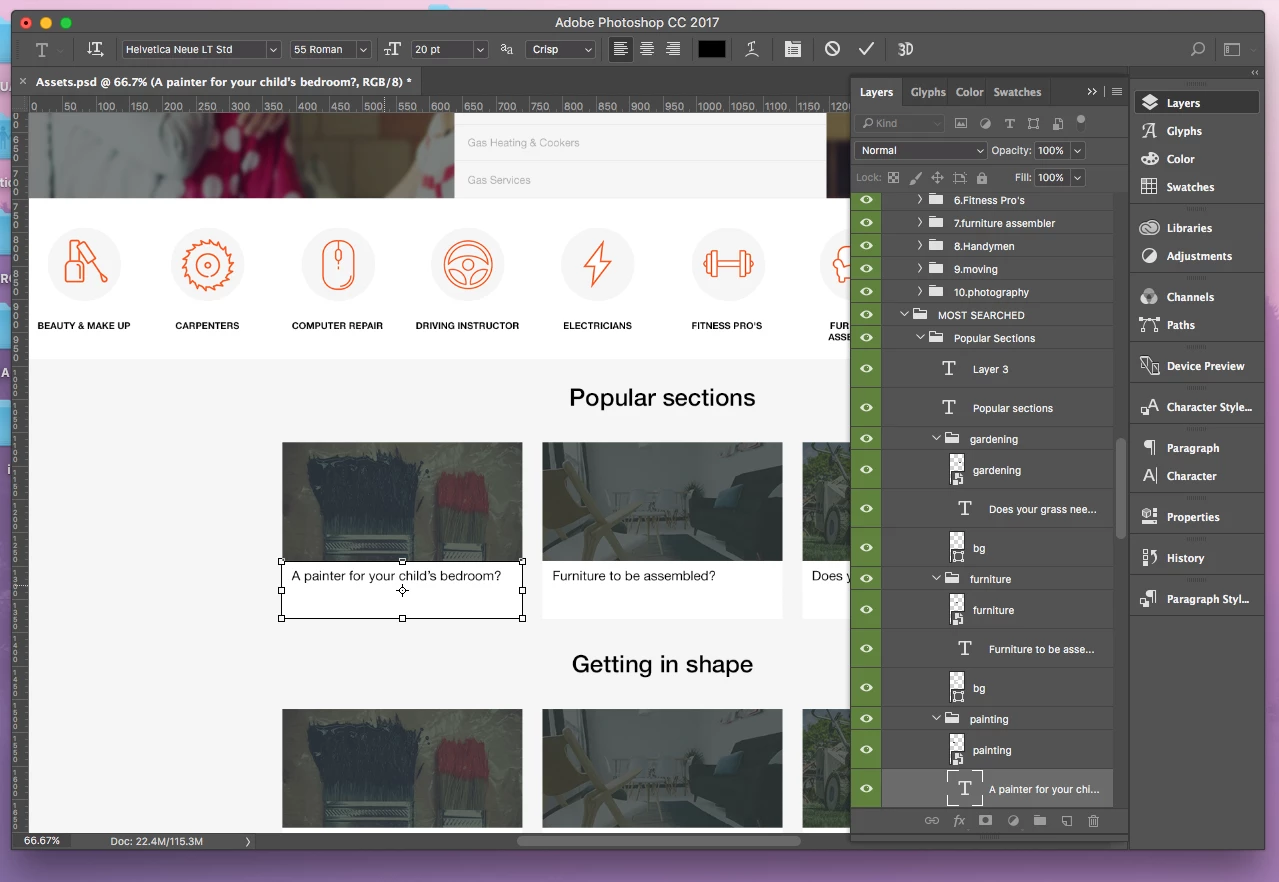Toggle the Character and Paragraph panels icon
The width and height of the screenshot is (1279, 882).
(793, 49)
